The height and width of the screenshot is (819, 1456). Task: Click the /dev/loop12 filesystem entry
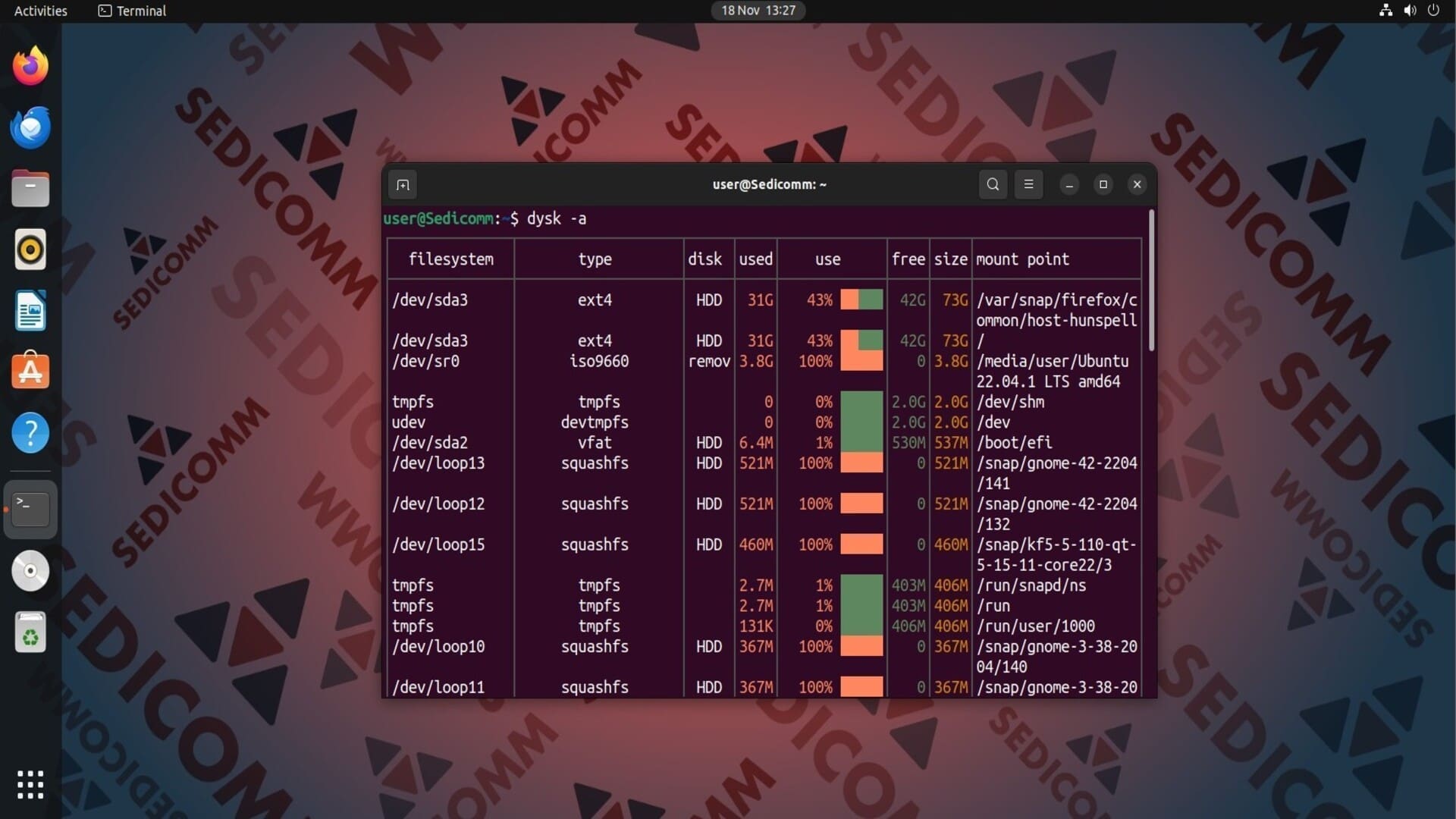click(x=438, y=504)
